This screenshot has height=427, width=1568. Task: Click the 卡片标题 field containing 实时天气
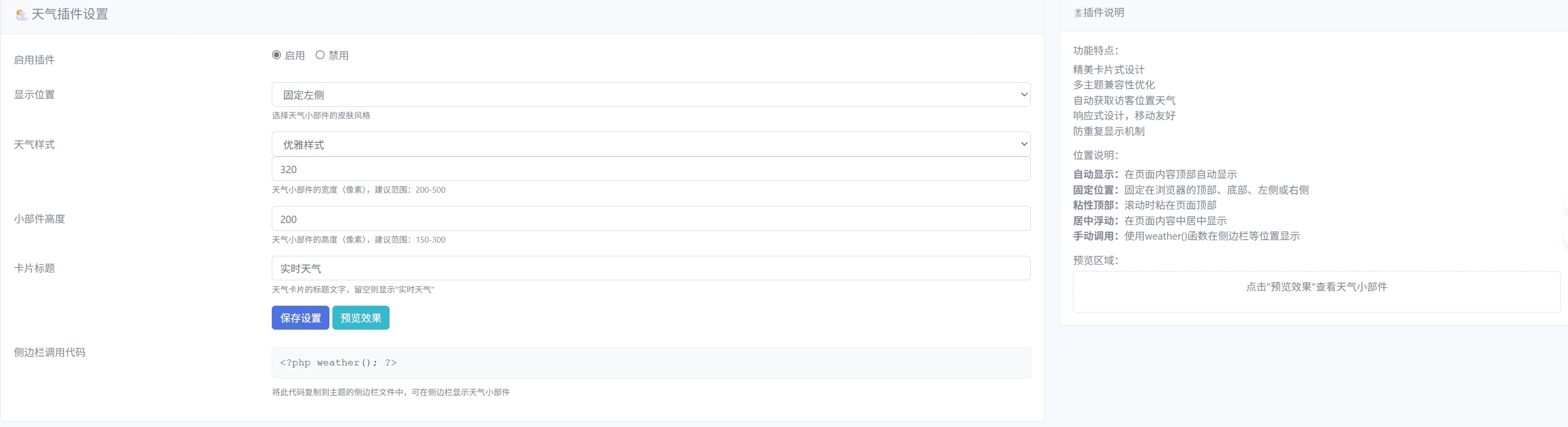pyautogui.click(x=650, y=268)
